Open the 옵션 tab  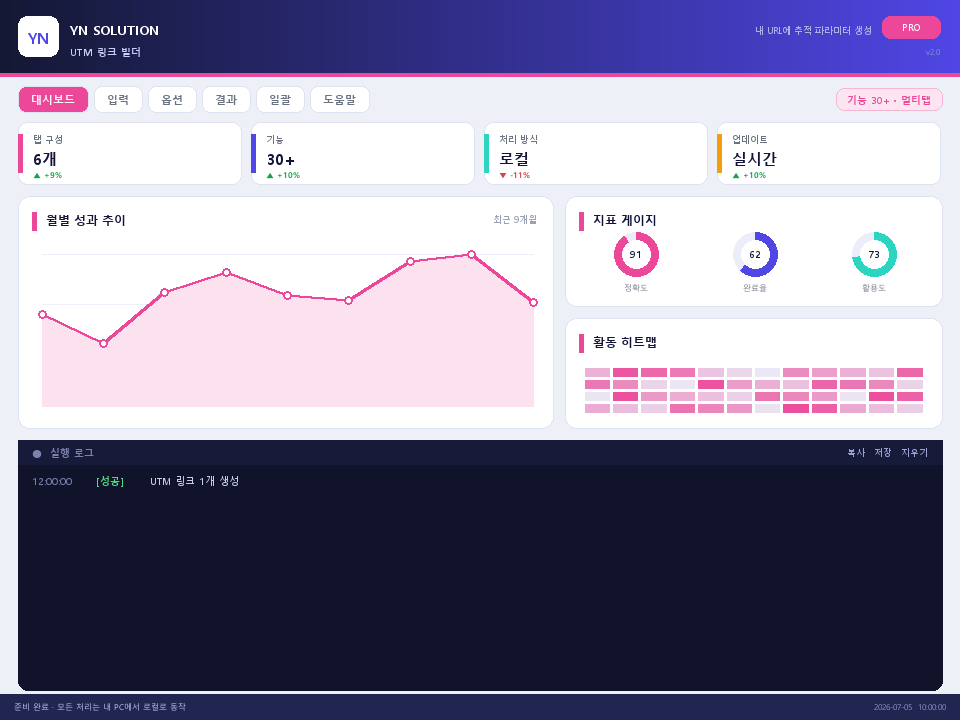coord(172,100)
